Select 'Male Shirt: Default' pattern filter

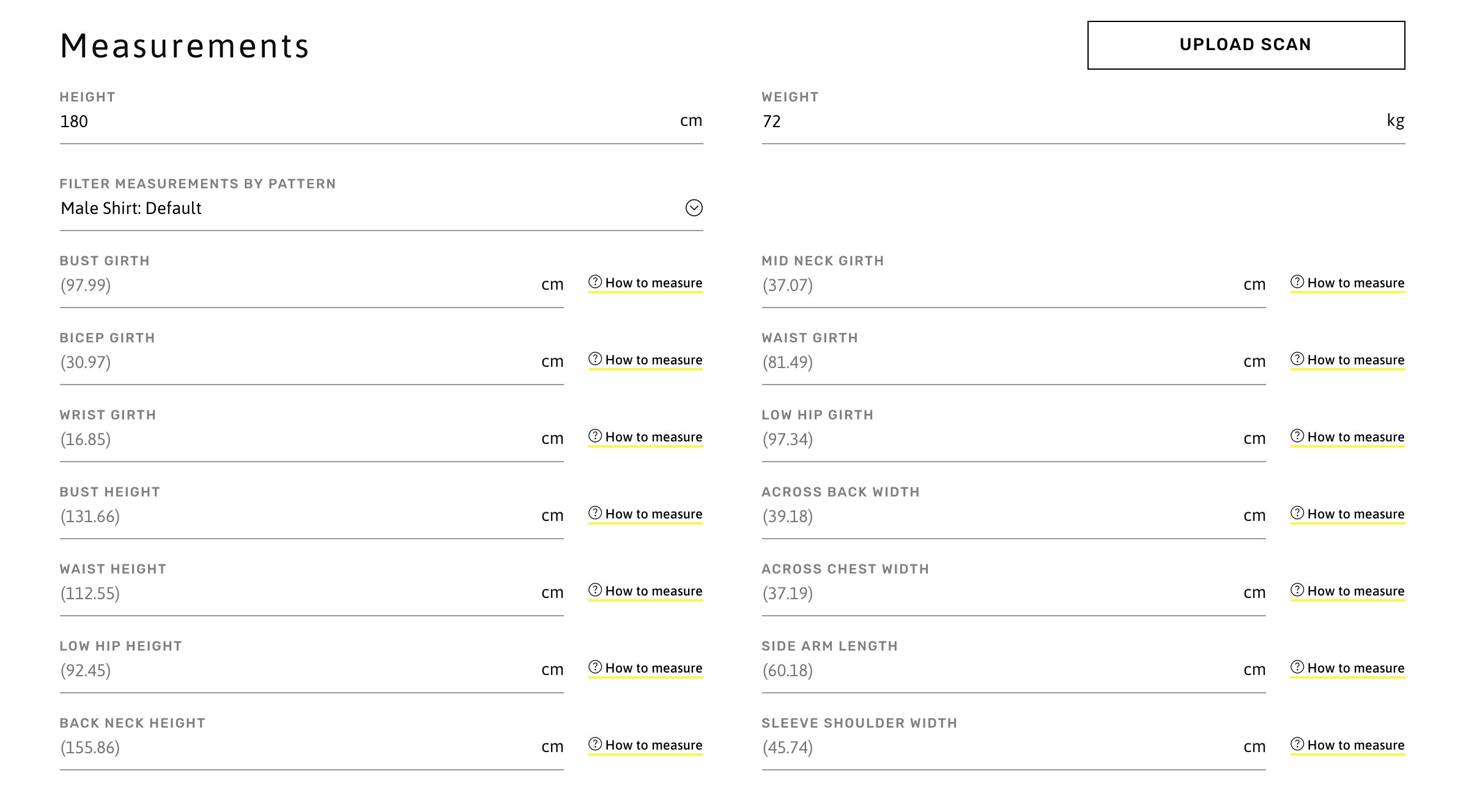[382, 208]
